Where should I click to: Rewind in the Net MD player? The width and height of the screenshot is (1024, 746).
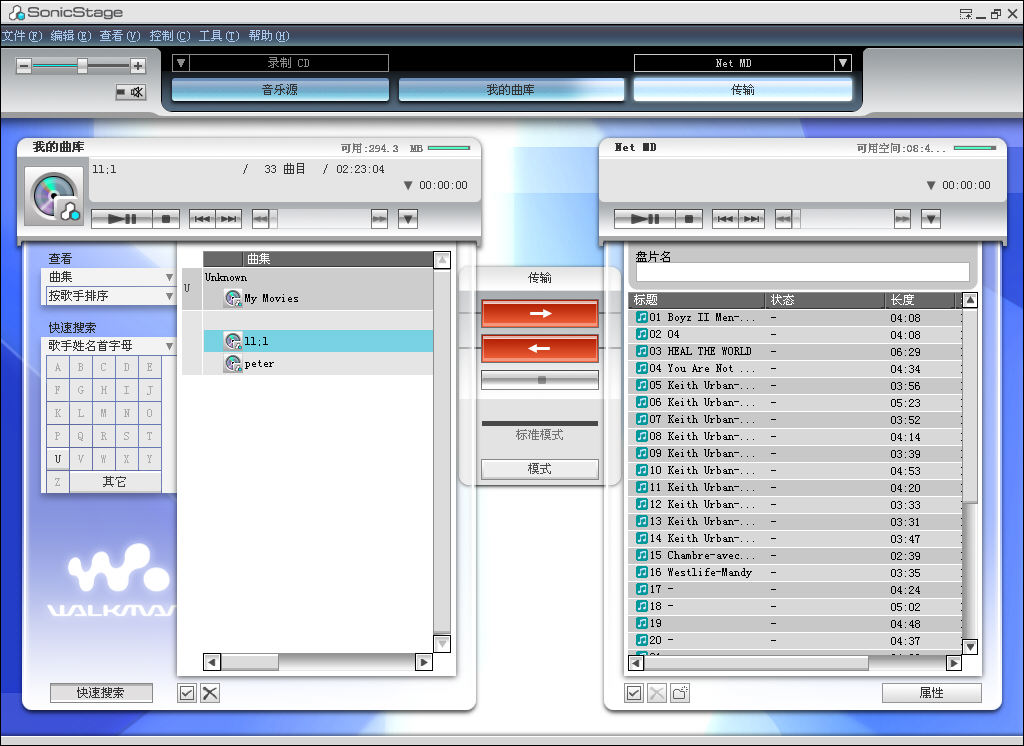point(784,219)
